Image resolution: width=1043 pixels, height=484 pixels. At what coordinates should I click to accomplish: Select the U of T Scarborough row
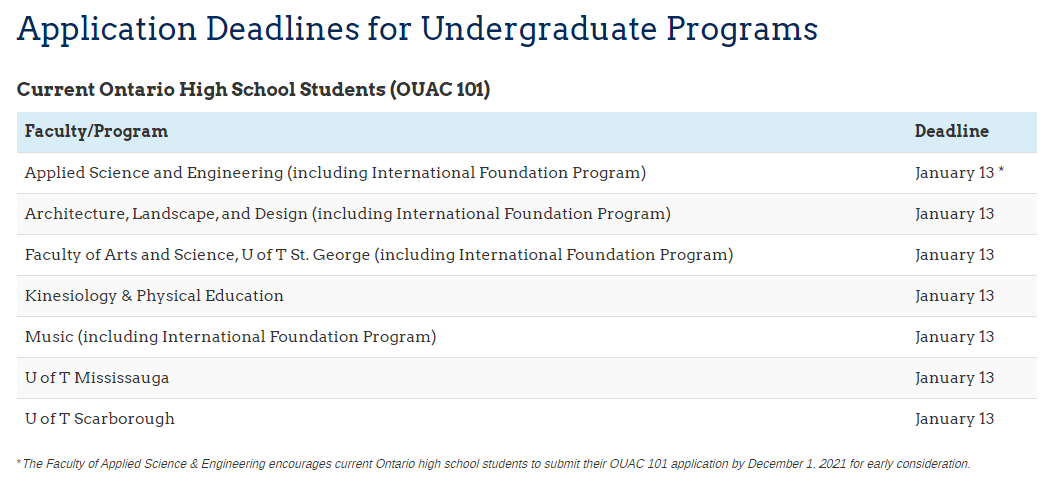click(100, 419)
